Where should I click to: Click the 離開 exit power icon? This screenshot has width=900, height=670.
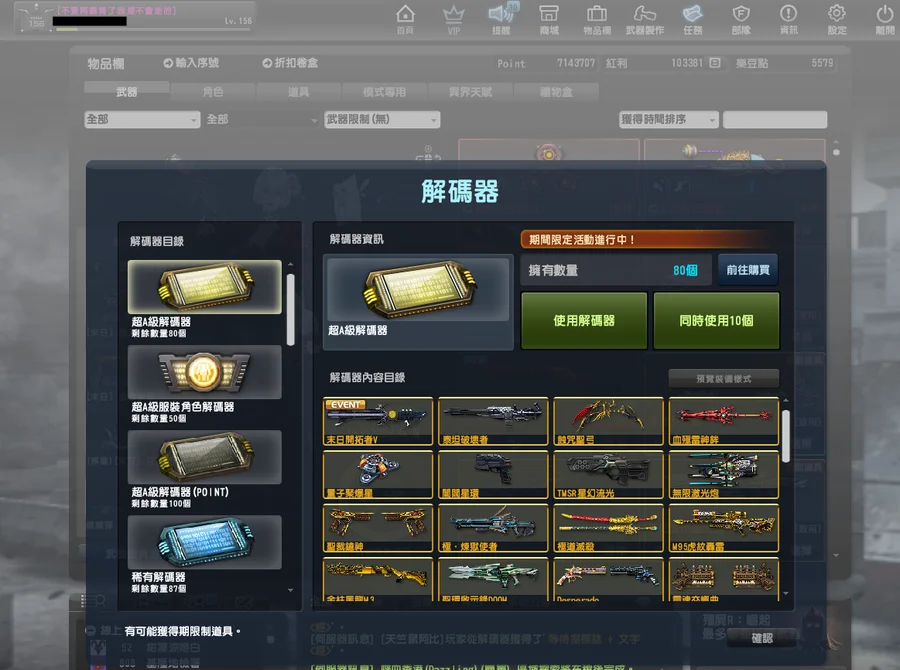[x=885, y=19]
